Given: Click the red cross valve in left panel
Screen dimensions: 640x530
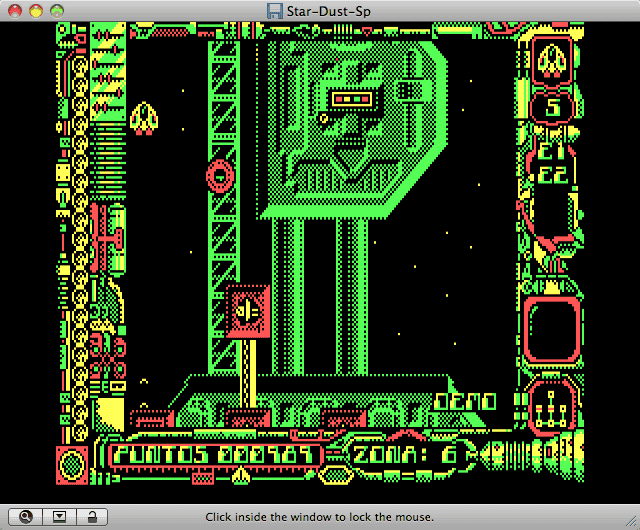Looking at the screenshot, I should (107, 239).
